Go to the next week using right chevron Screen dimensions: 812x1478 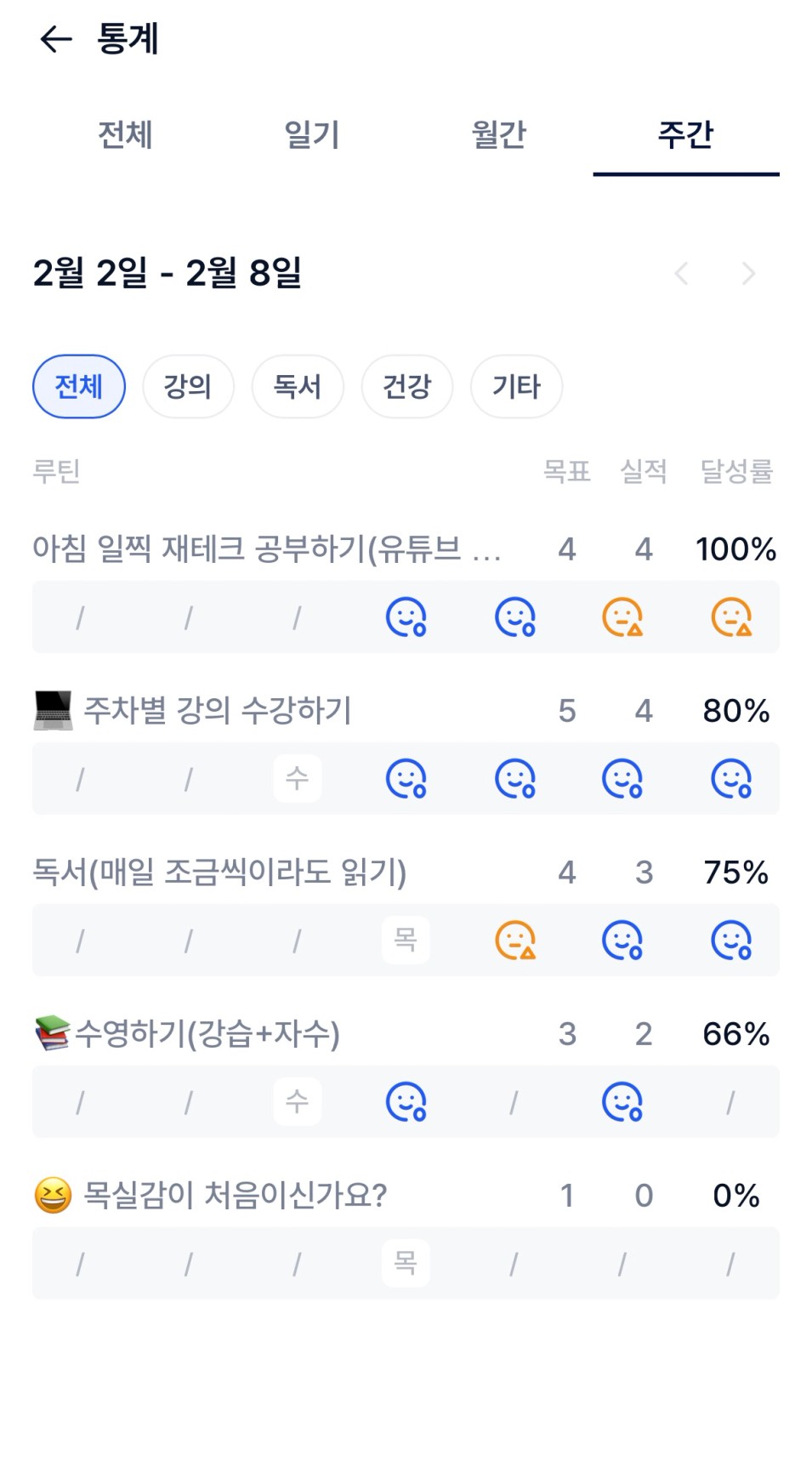click(748, 274)
